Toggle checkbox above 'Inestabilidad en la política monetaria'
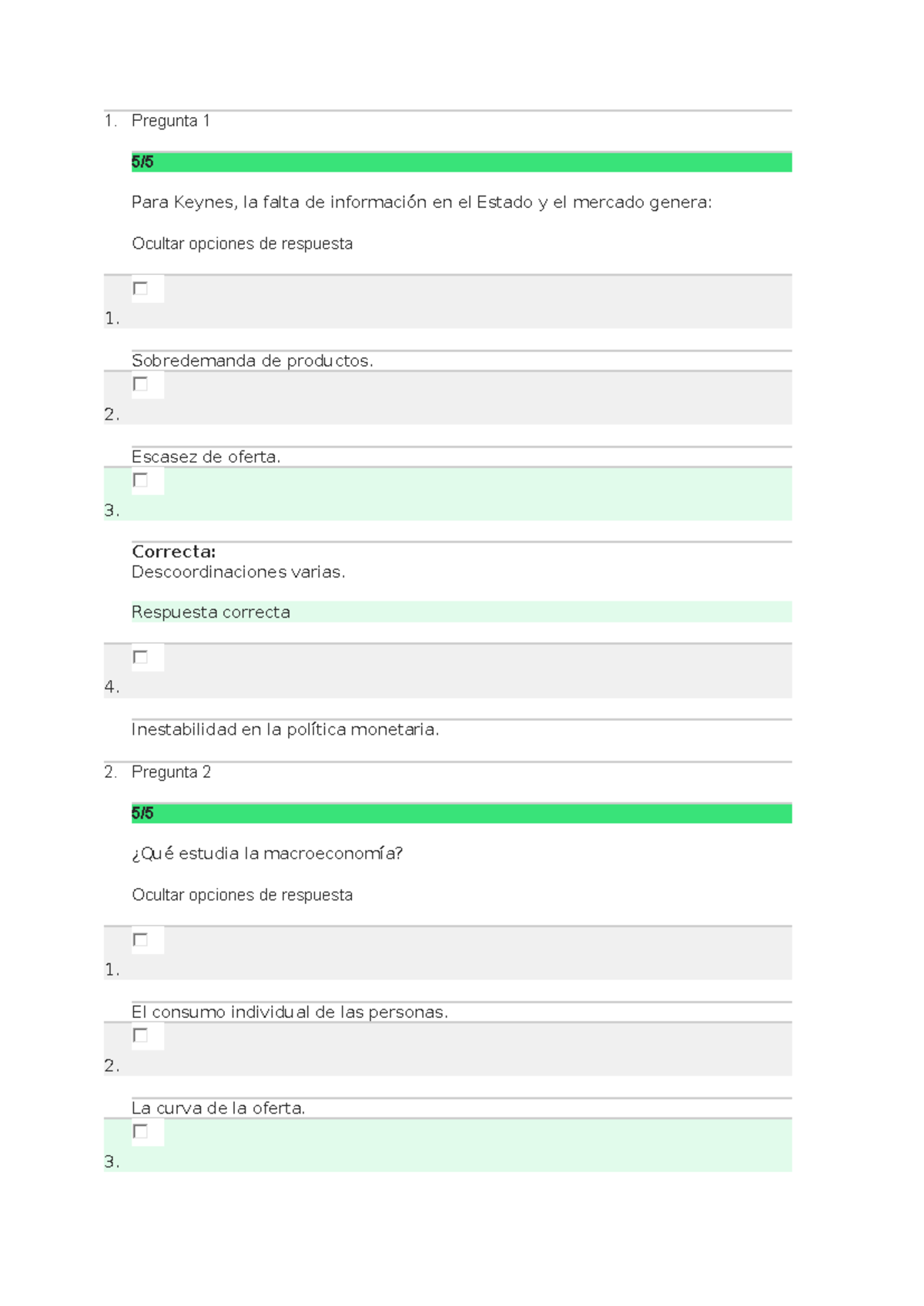This screenshot has width=924, height=1306. pos(140,658)
